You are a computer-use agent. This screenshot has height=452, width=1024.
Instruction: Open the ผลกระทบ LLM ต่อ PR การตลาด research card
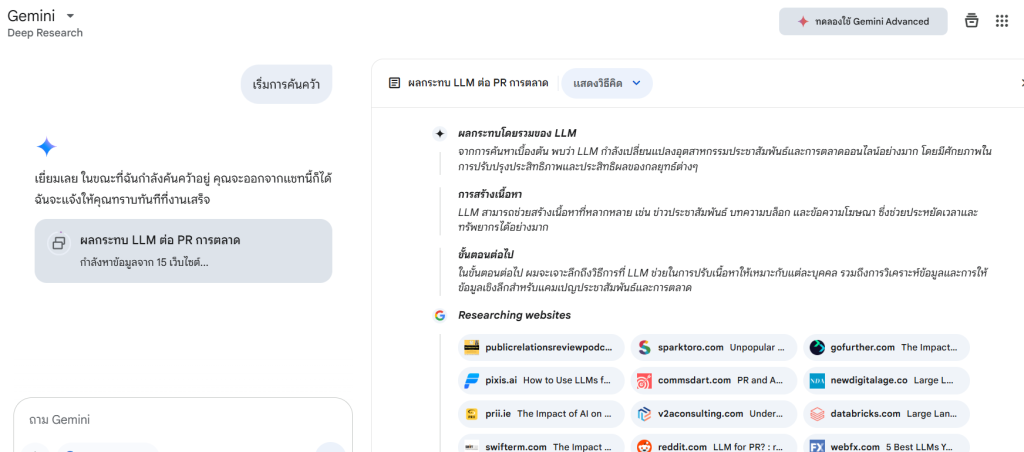(183, 250)
